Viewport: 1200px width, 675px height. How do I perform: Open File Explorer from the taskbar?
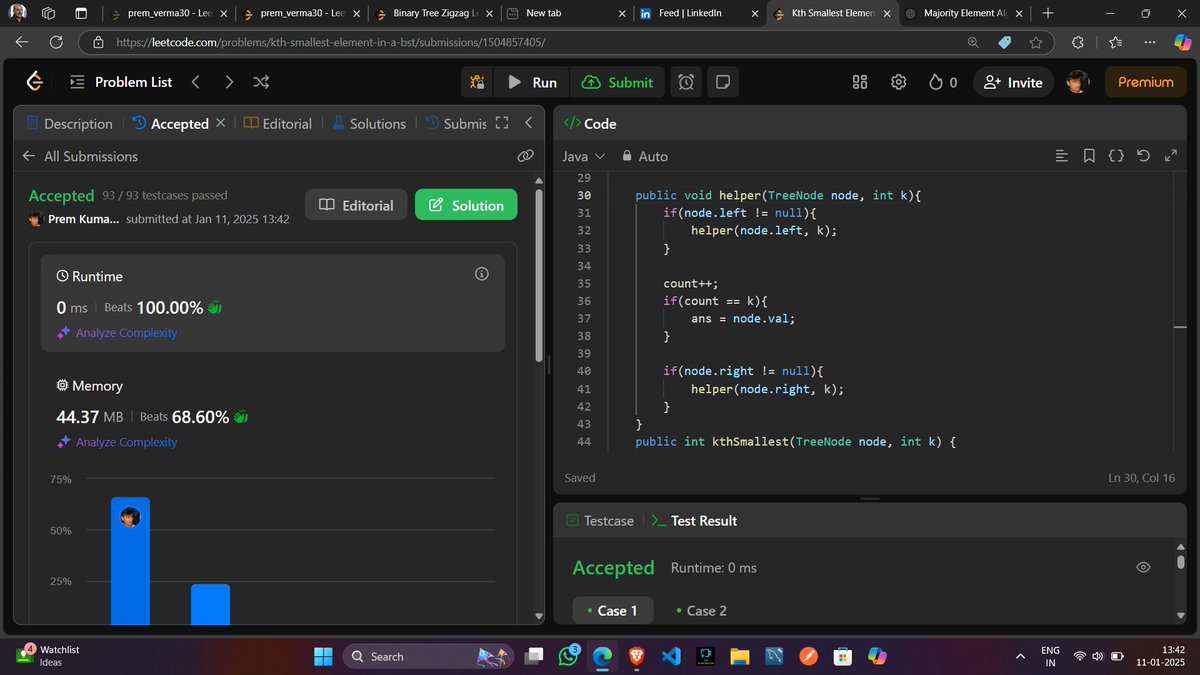(x=739, y=656)
